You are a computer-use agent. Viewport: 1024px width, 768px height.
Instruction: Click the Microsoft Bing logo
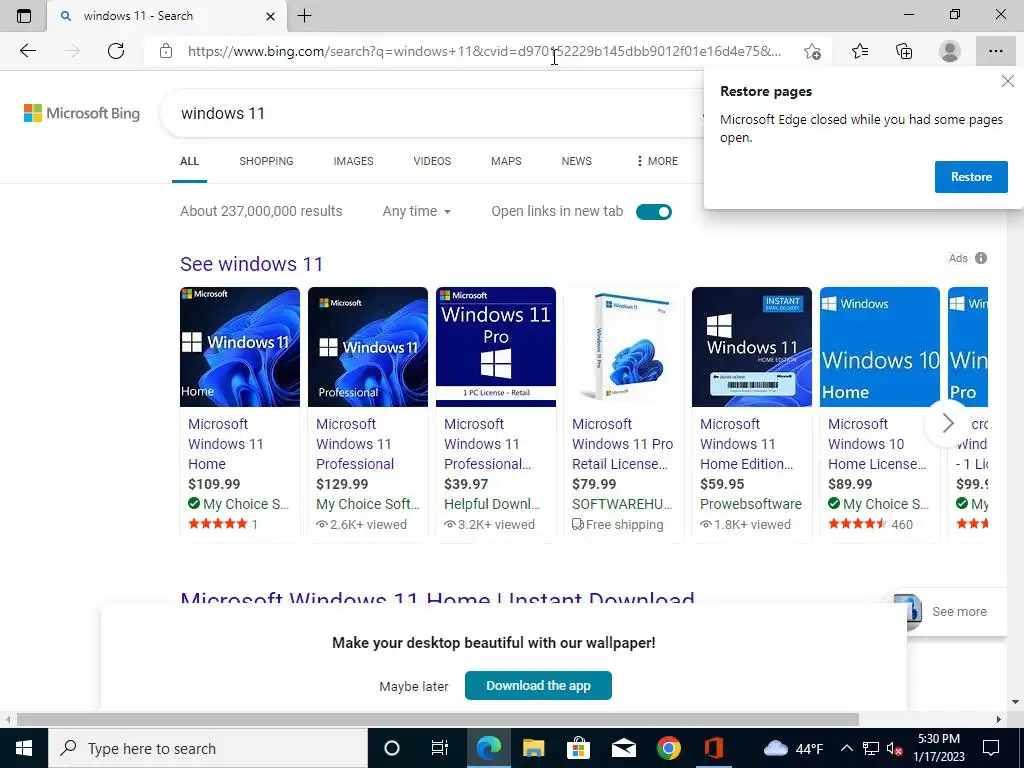tap(82, 113)
